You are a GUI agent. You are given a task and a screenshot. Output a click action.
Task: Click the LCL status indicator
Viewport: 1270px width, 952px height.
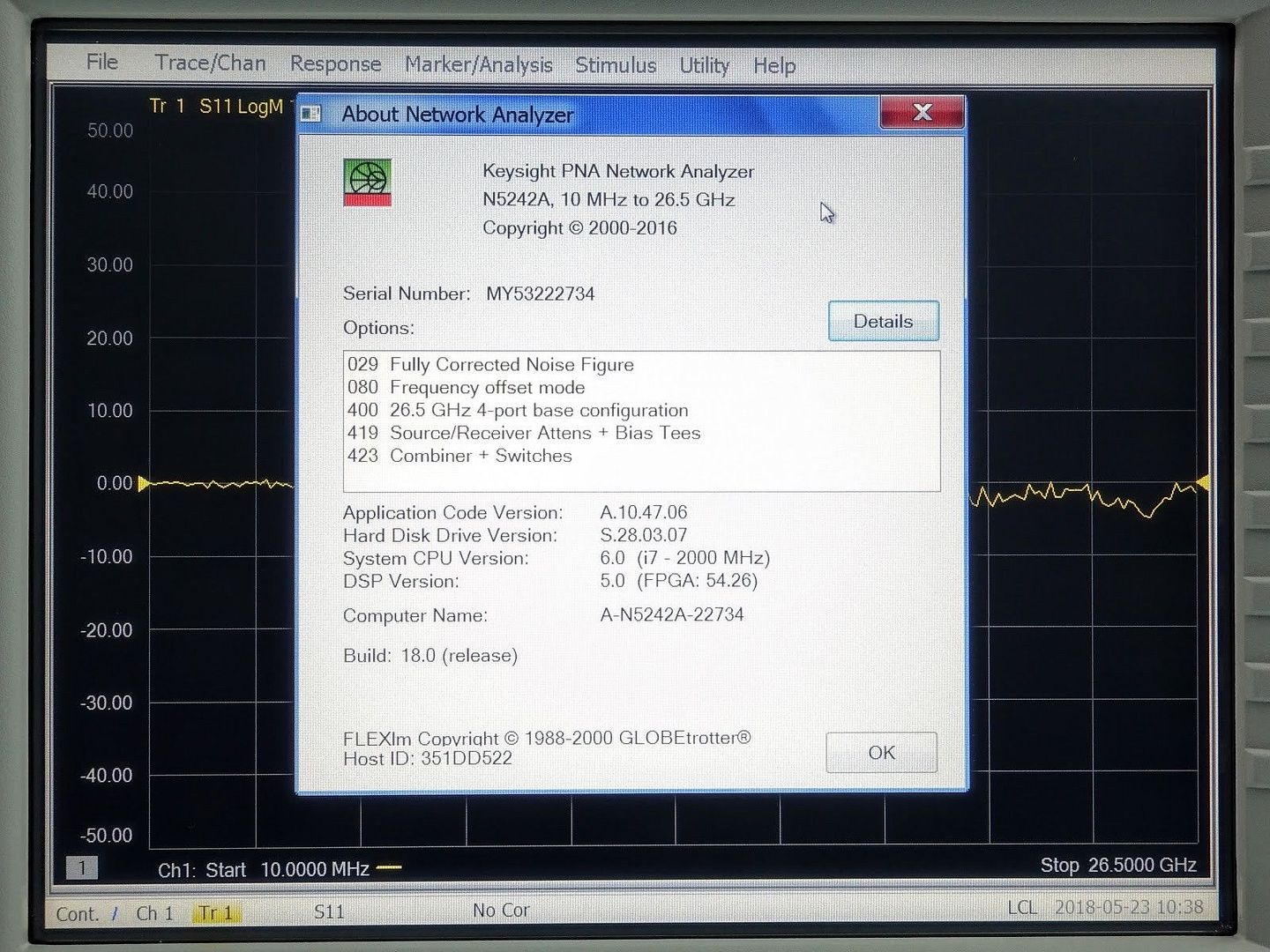click(x=1022, y=907)
